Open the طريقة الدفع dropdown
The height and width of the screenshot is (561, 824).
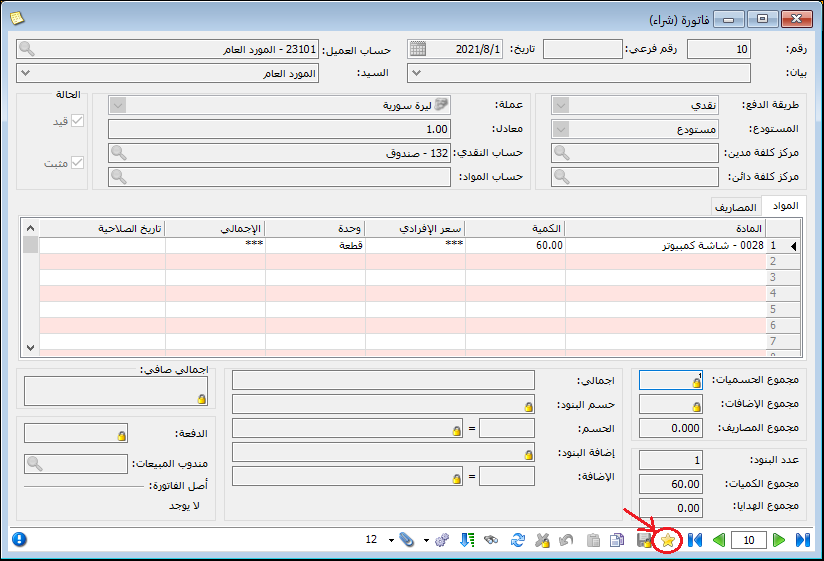[561, 105]
